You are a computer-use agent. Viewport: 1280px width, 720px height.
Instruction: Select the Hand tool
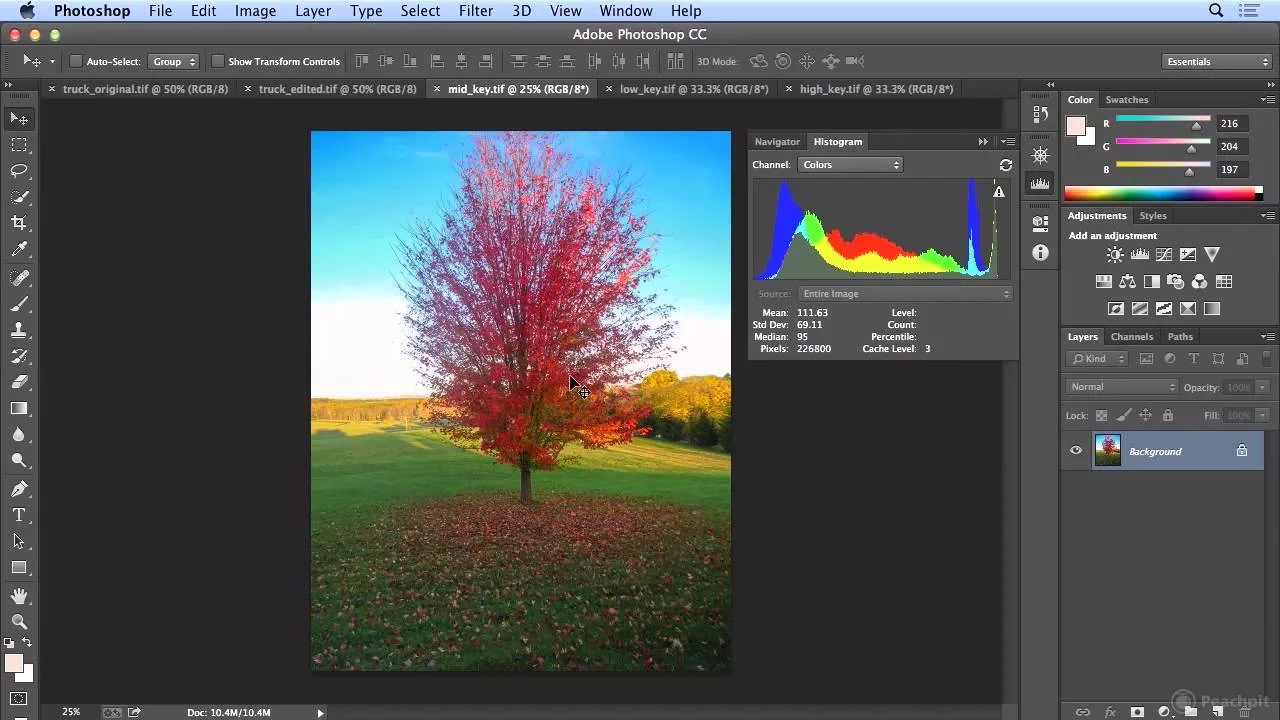coord(19,596)
